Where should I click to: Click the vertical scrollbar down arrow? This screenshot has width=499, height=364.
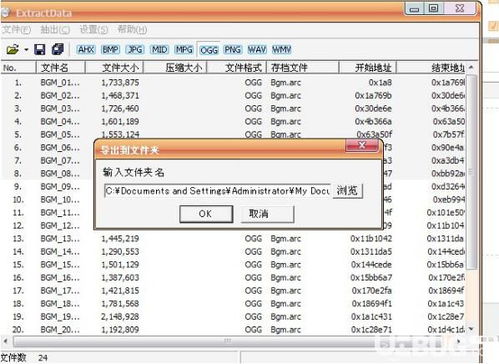click(x=471, y=329)
